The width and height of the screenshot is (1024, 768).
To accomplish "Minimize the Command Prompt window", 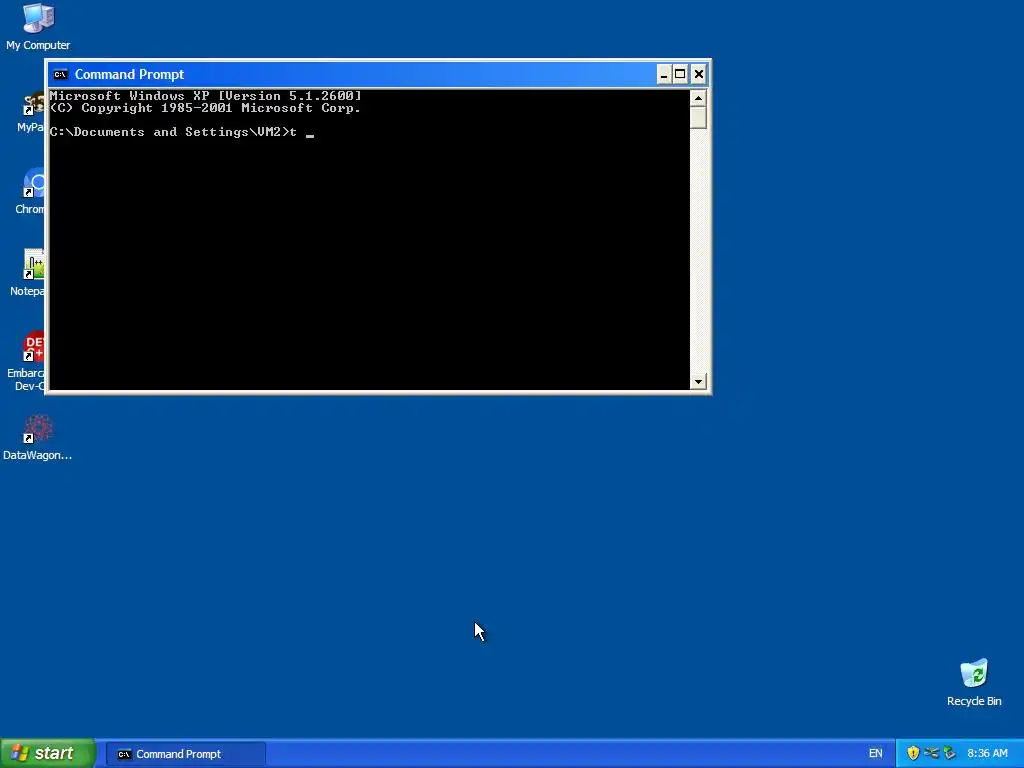I will tap(664, 74).
